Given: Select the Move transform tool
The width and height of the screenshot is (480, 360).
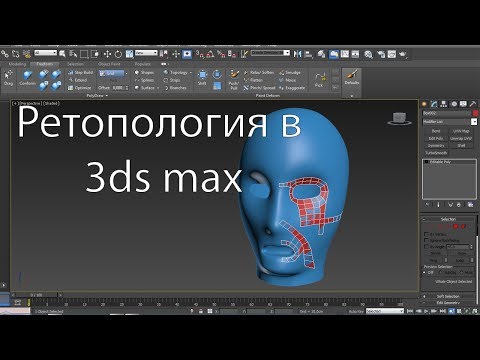Looking at the screenshot, I should [107, 54].
